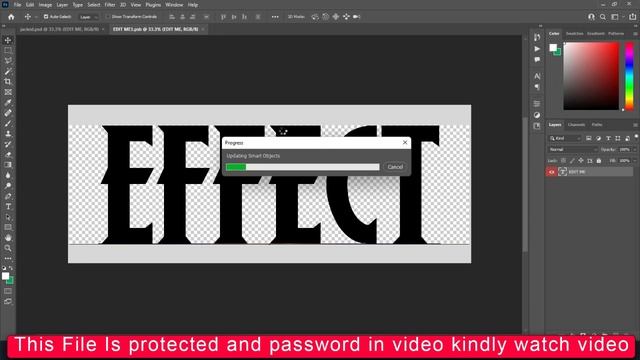Click the rainbow hue slider
Screen dimensions: 640x360
[x=629, y=76]
